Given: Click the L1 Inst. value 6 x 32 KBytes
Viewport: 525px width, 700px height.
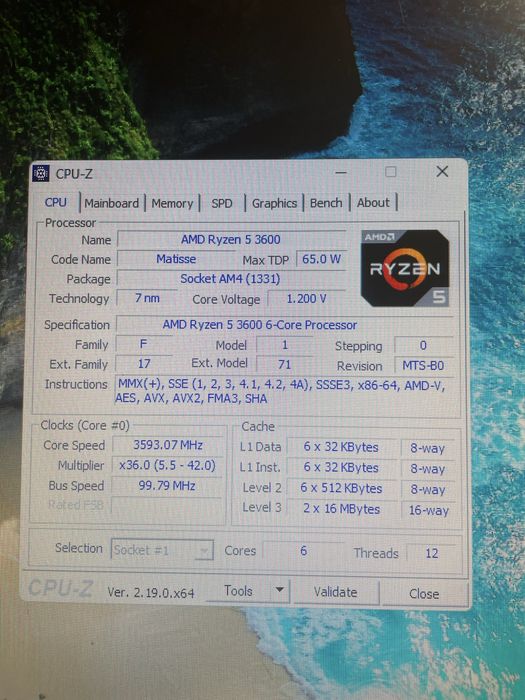Looking at the screenshot, I should (341, 468).
